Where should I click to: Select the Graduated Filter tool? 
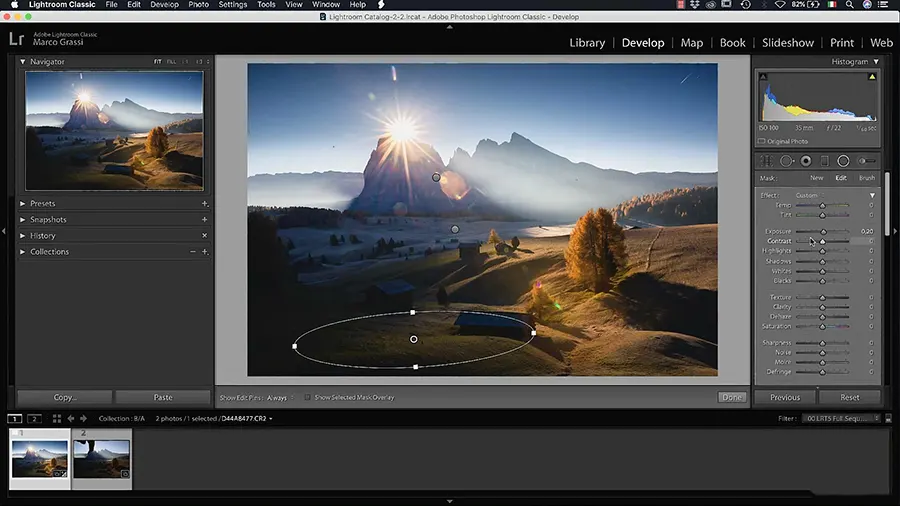tap(824, 161)
